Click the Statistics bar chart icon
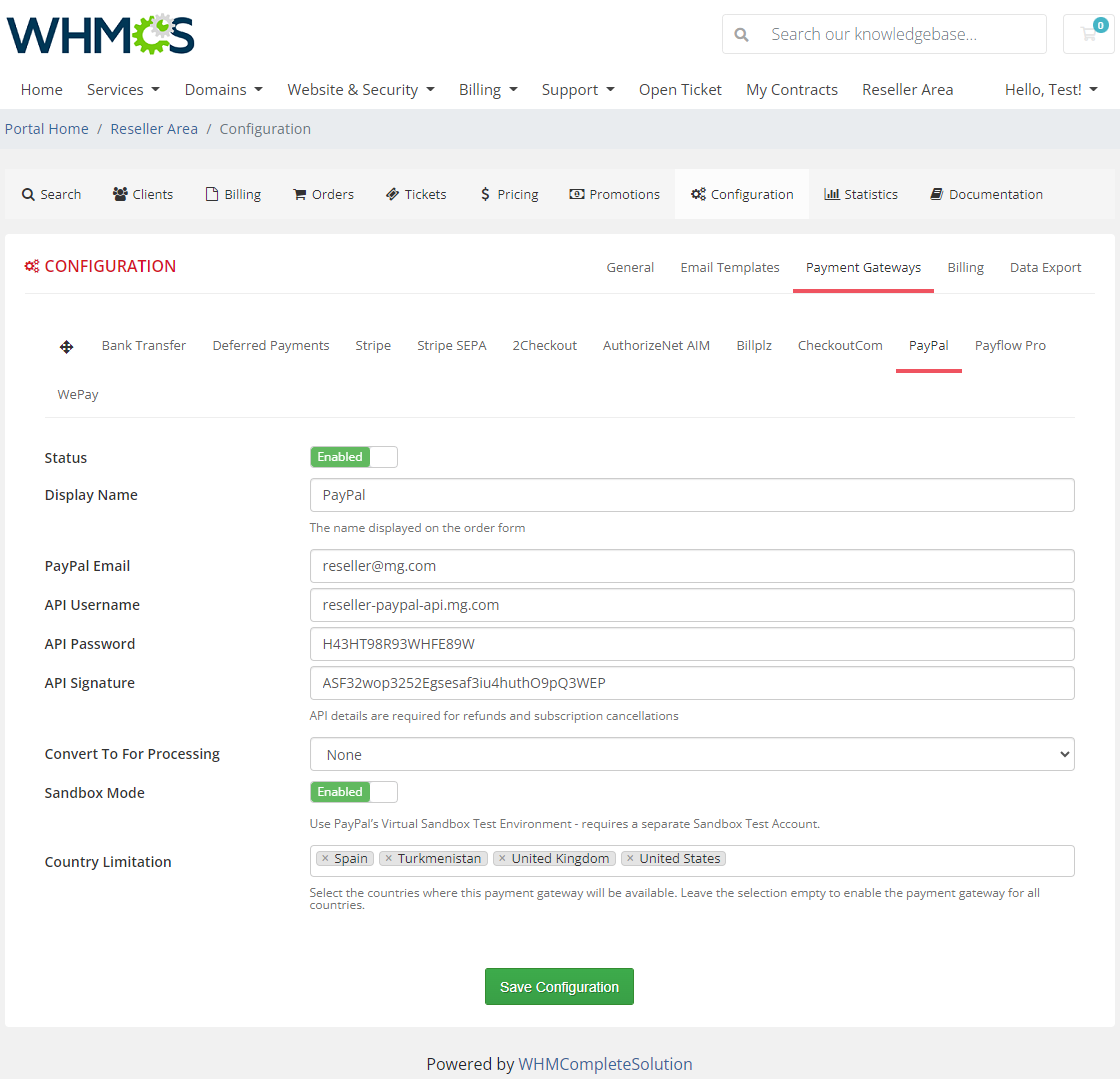This screenshot has height=1079, width=1120. (831, 194)
